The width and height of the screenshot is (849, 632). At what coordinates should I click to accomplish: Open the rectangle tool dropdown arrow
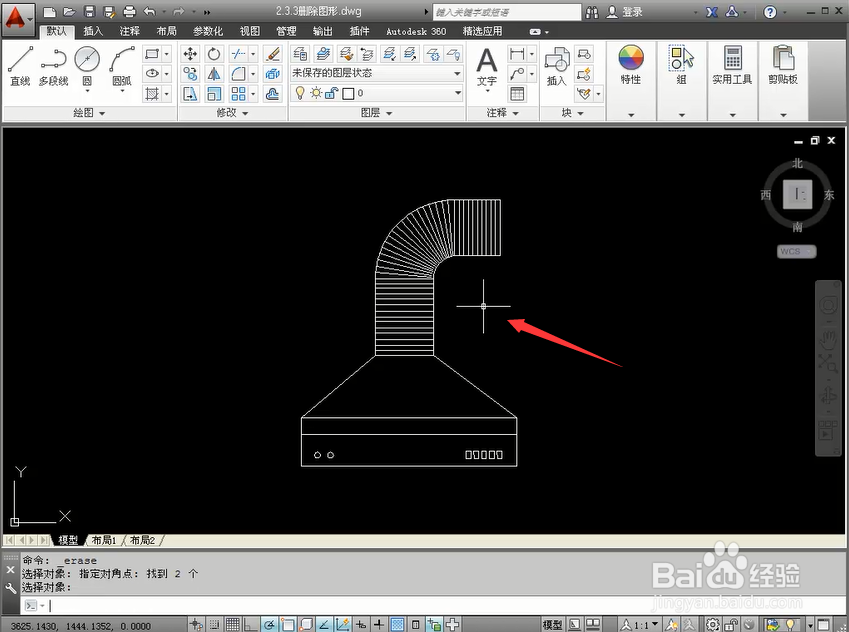coord(166,54)
